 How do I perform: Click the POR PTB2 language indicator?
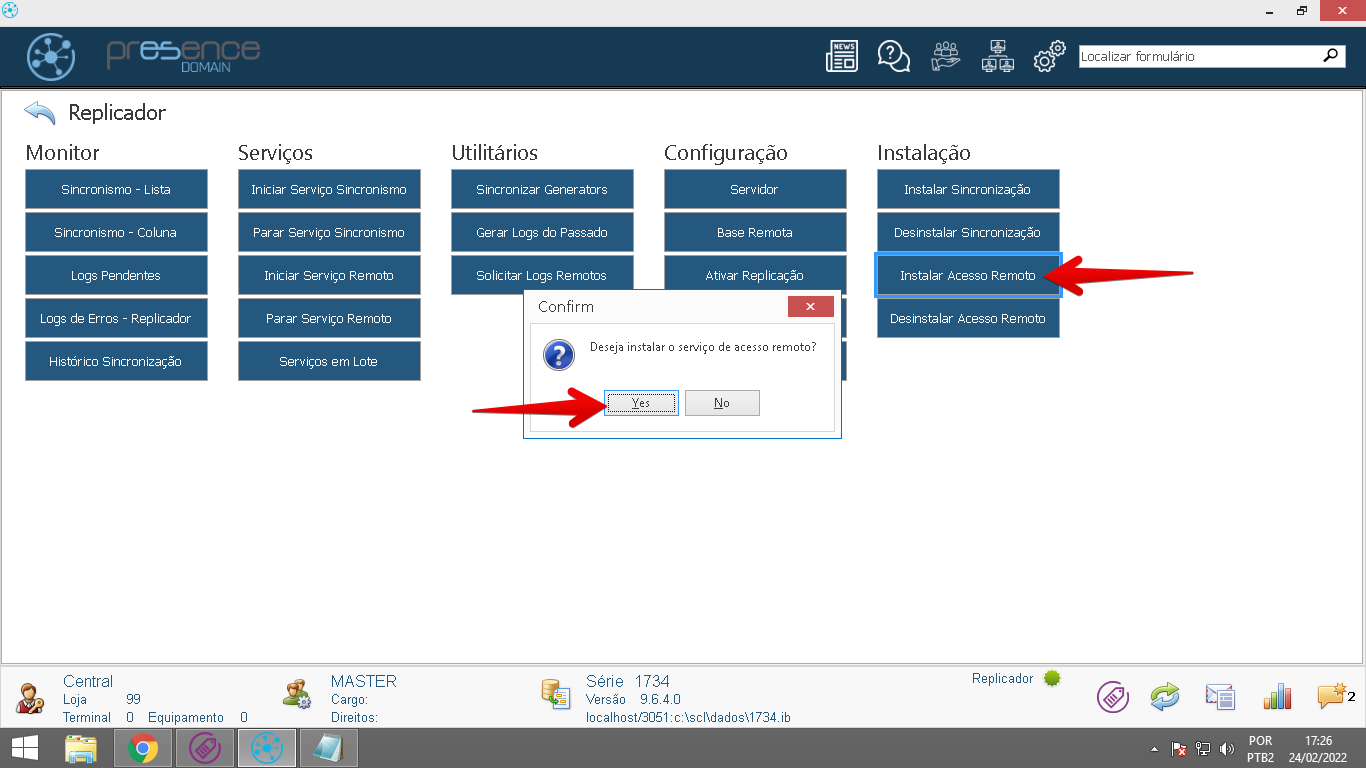coord(1260,749)
